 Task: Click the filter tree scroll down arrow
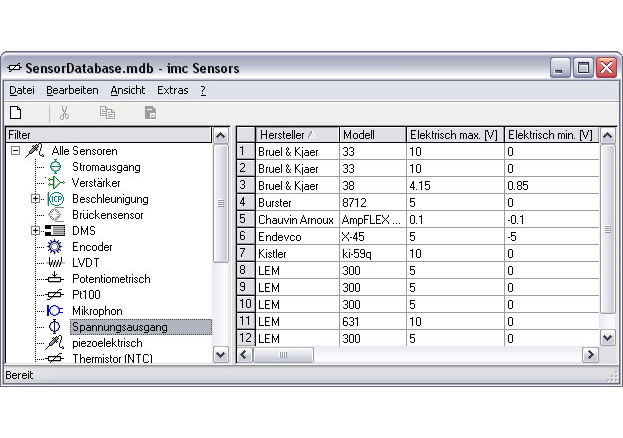tap(221, 355)
